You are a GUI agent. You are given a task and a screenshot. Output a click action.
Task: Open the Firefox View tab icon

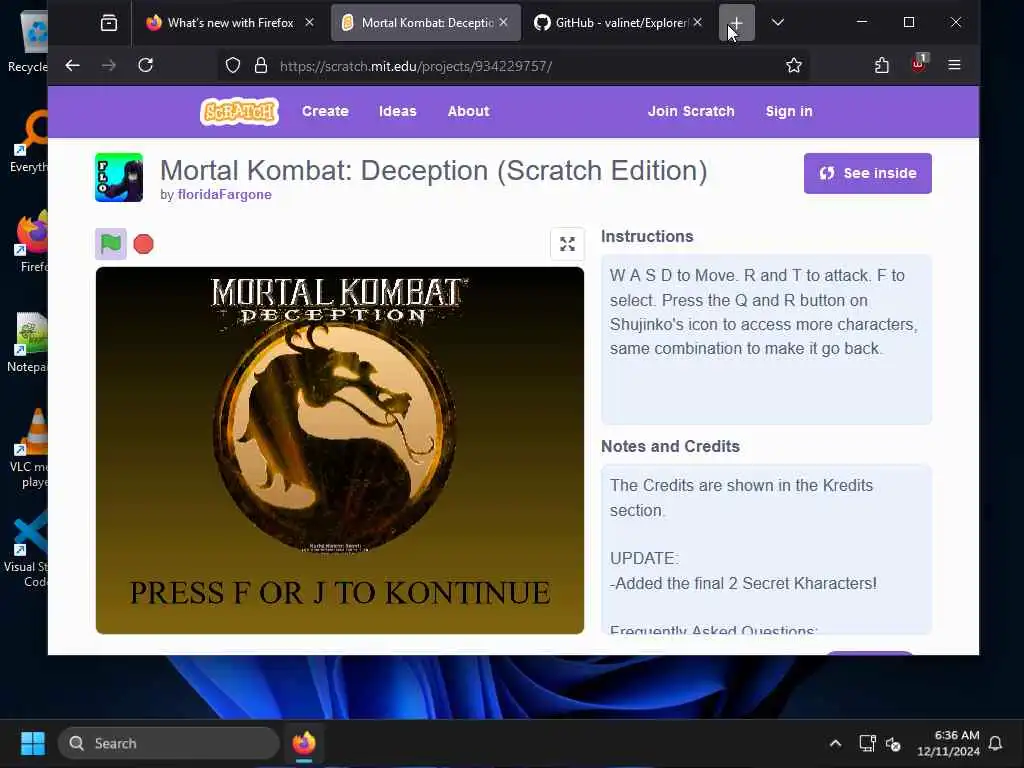109,23
